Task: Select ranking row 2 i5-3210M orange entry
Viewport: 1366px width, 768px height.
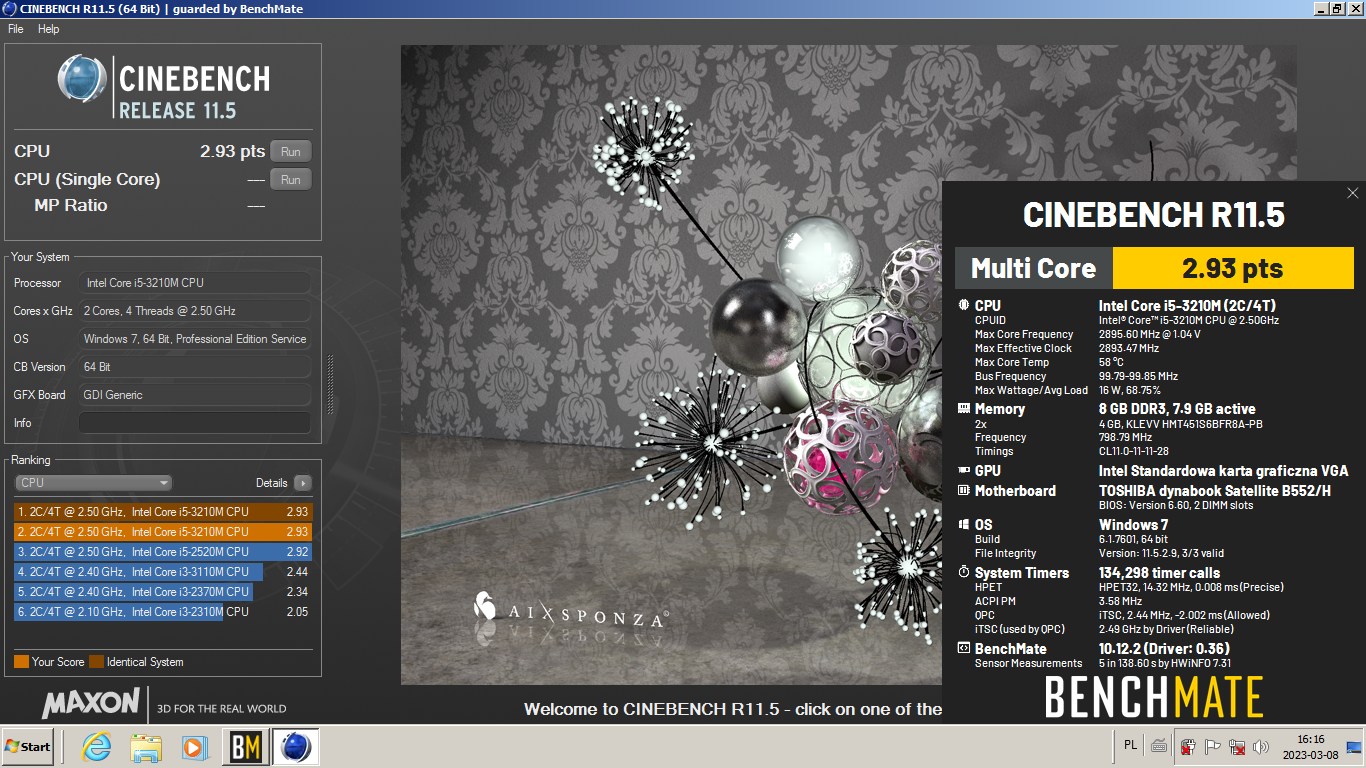Action: click(x=163, y=532)
